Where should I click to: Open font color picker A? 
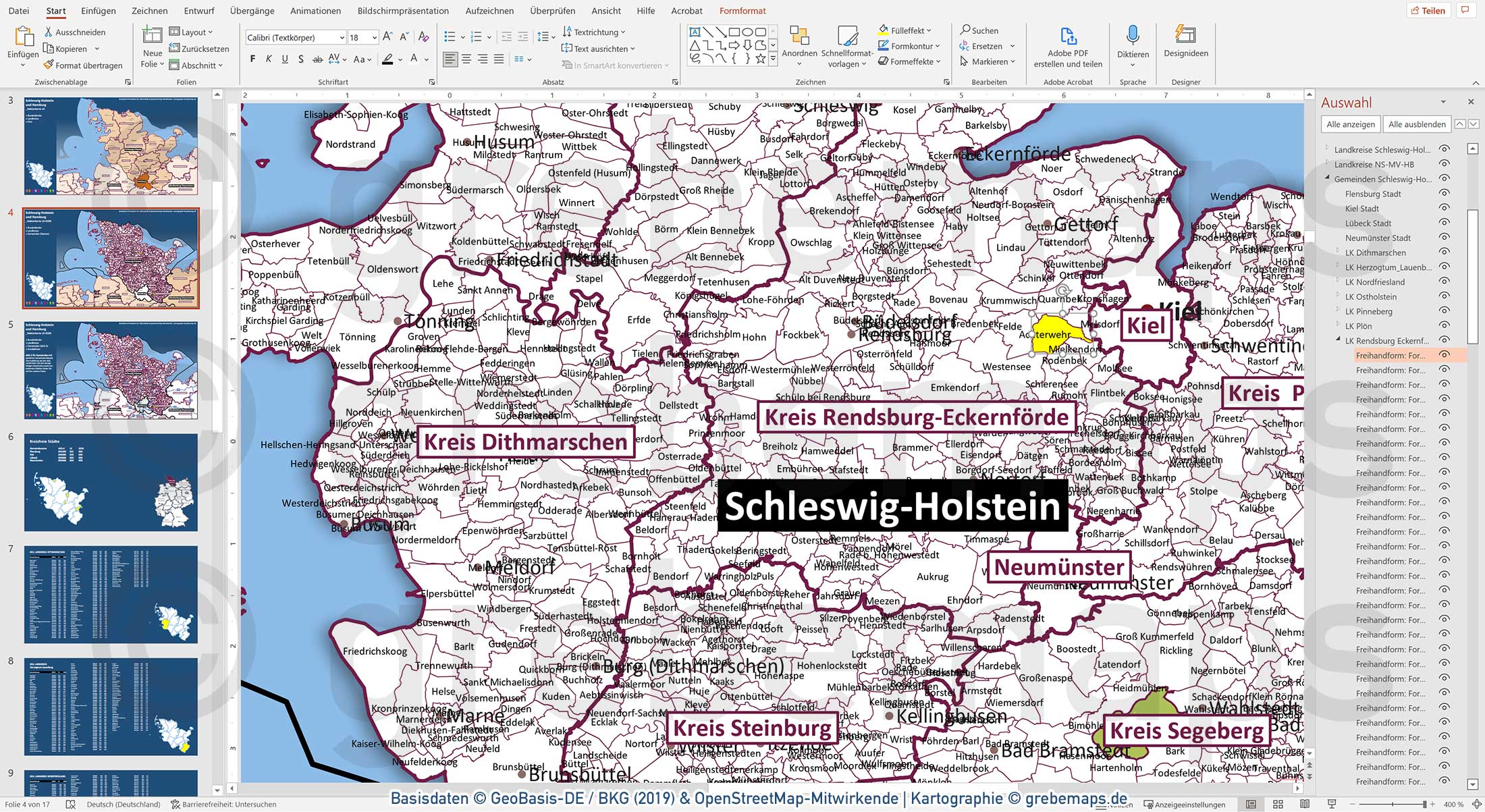tap(414, 59)
